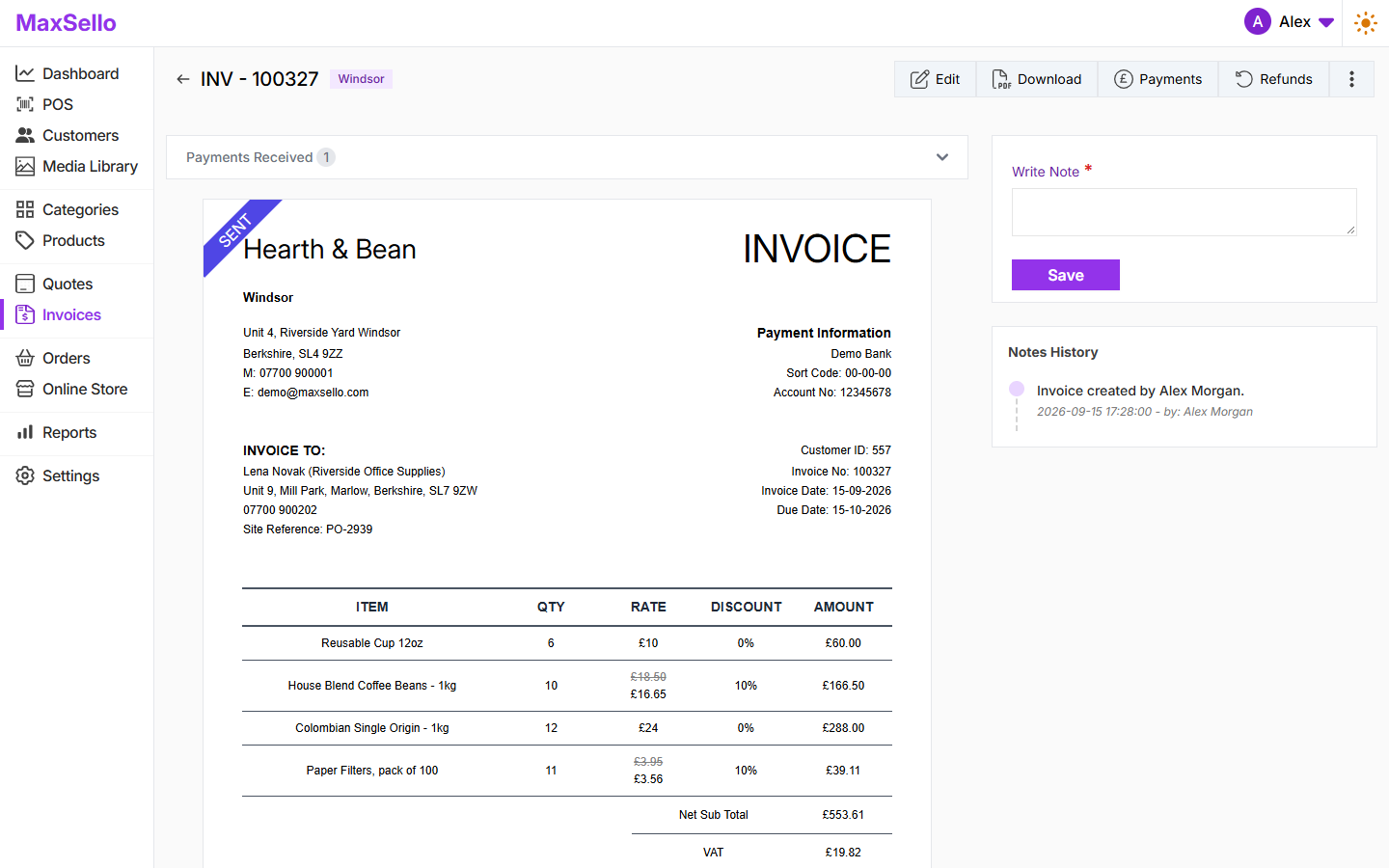Expand the Alex account dropdown arrow
This screenshot has height=868, width=1389.
(1326, 22)
